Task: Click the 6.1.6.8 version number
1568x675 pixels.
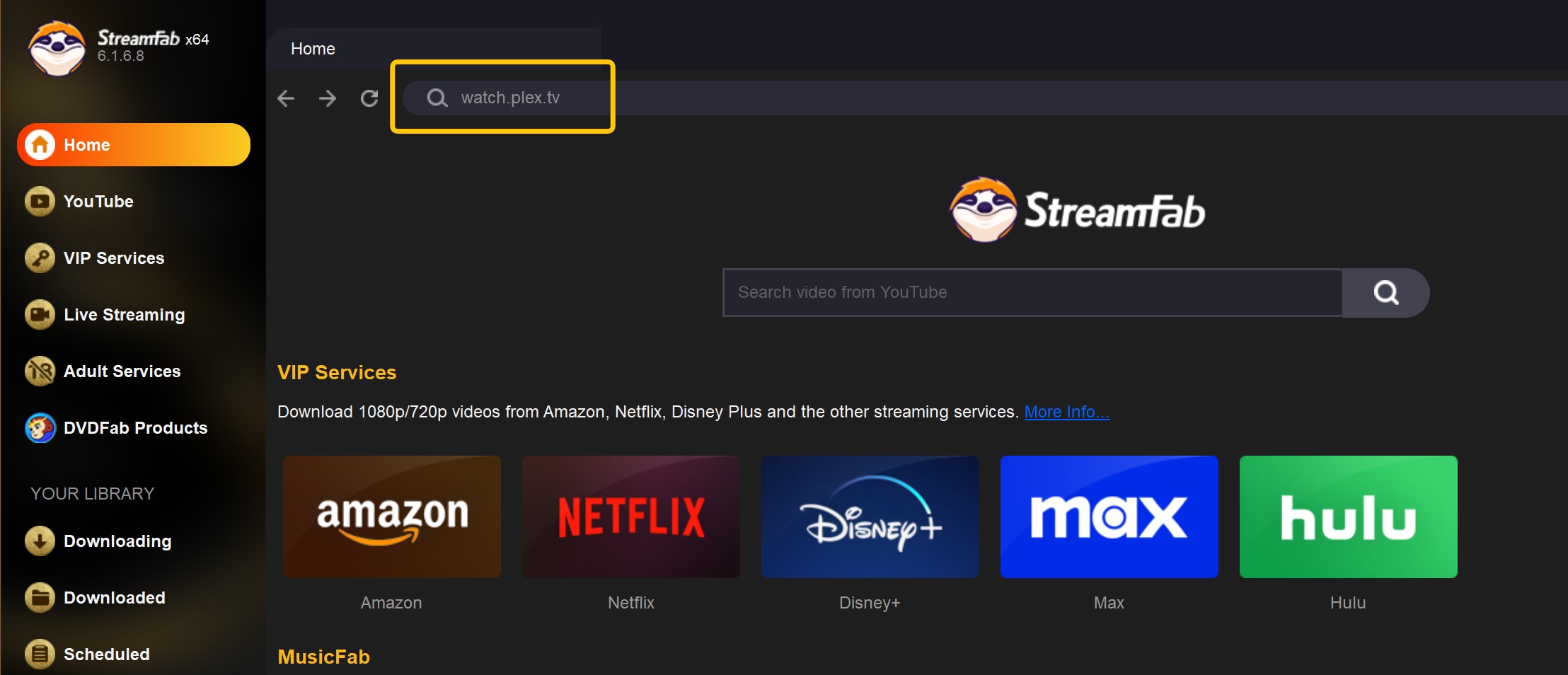Action: click(x=121, y=56)
